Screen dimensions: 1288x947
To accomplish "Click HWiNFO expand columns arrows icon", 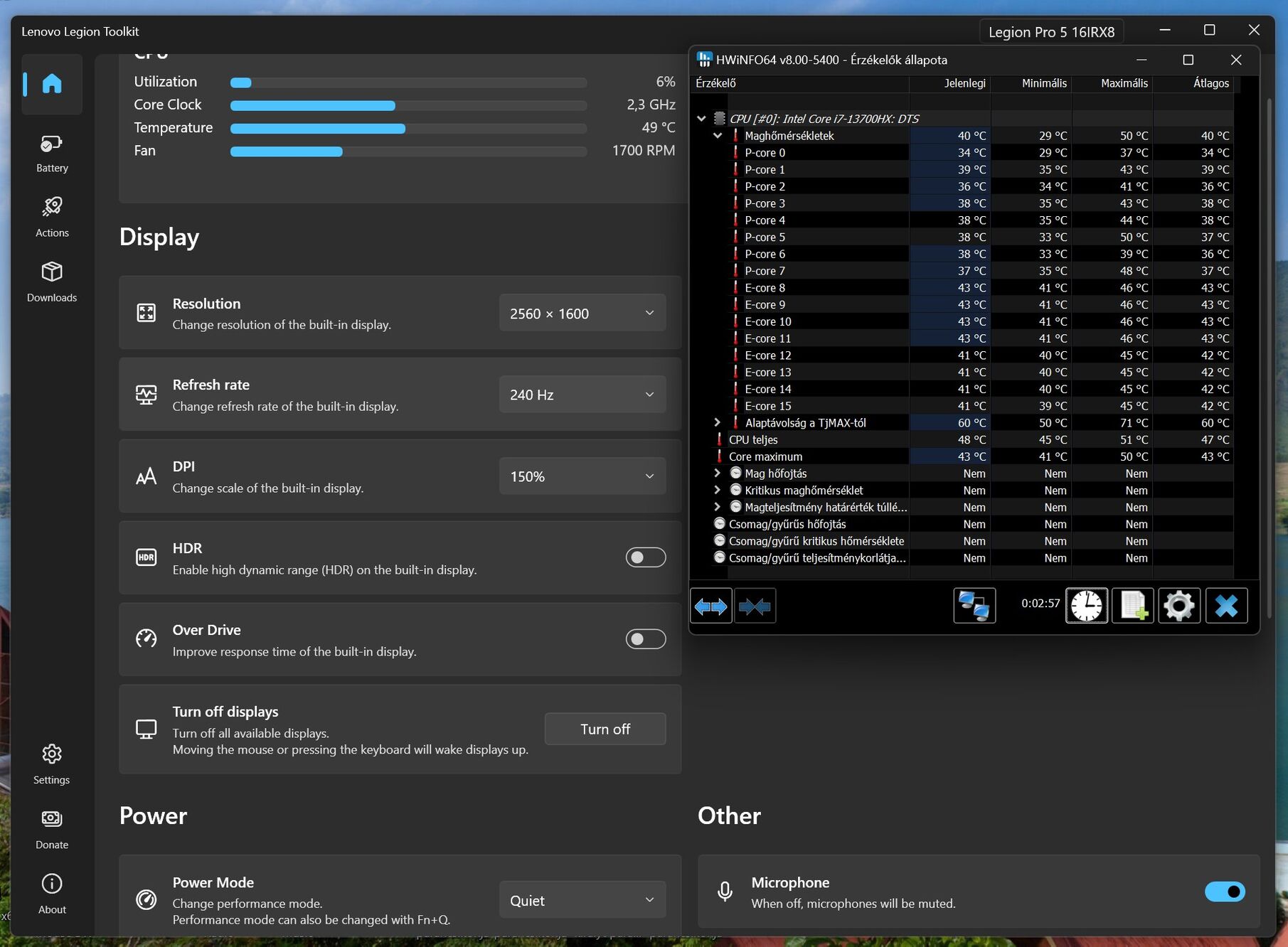I will (710, 606).
